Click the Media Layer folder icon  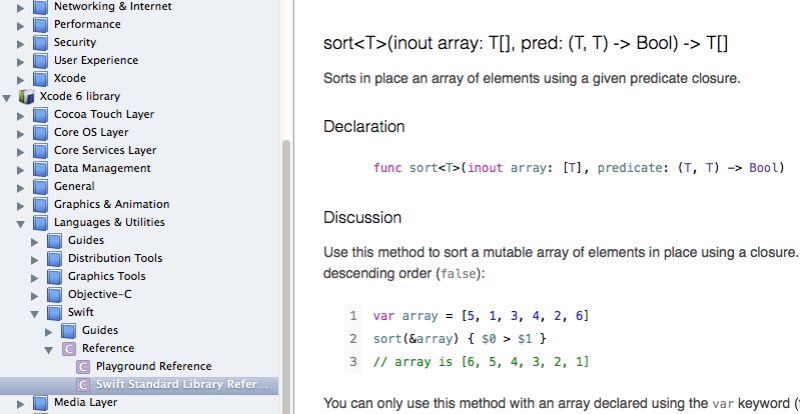coord(40,402)
